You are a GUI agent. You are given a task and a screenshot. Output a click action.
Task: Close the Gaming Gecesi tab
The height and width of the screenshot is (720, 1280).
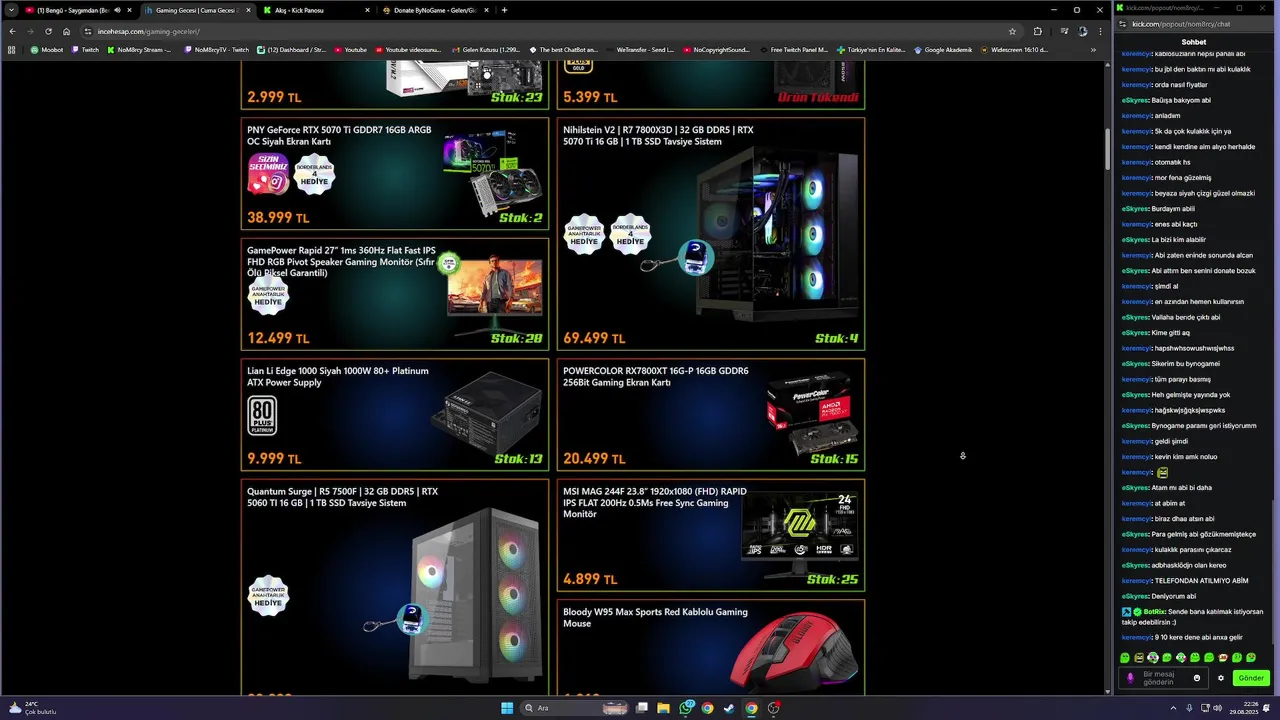[x=248, y=10]
